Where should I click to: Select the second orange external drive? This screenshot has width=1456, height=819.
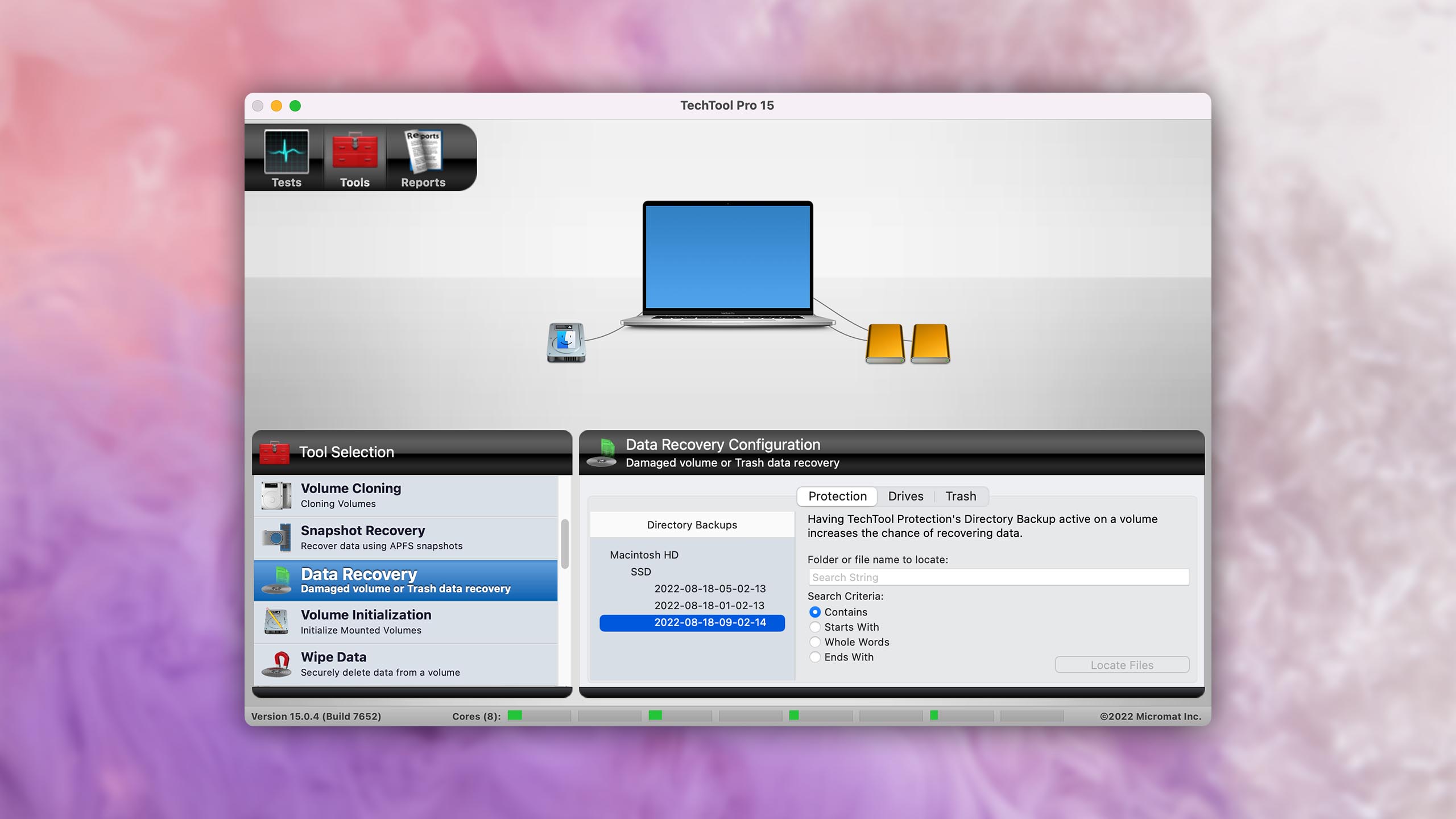pyautogui.click(x=930, y=344)
